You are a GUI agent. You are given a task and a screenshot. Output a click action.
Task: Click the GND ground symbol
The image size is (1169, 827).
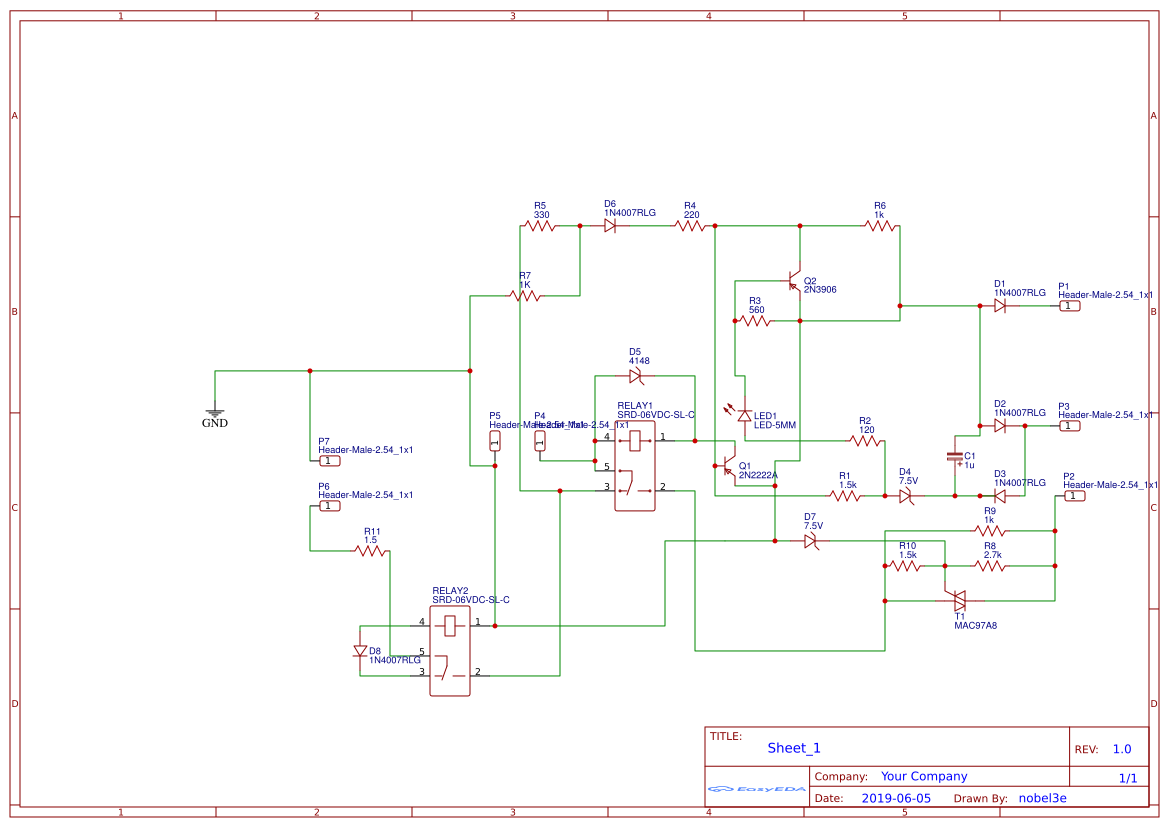pyautogui.click(x=215, y=412)
